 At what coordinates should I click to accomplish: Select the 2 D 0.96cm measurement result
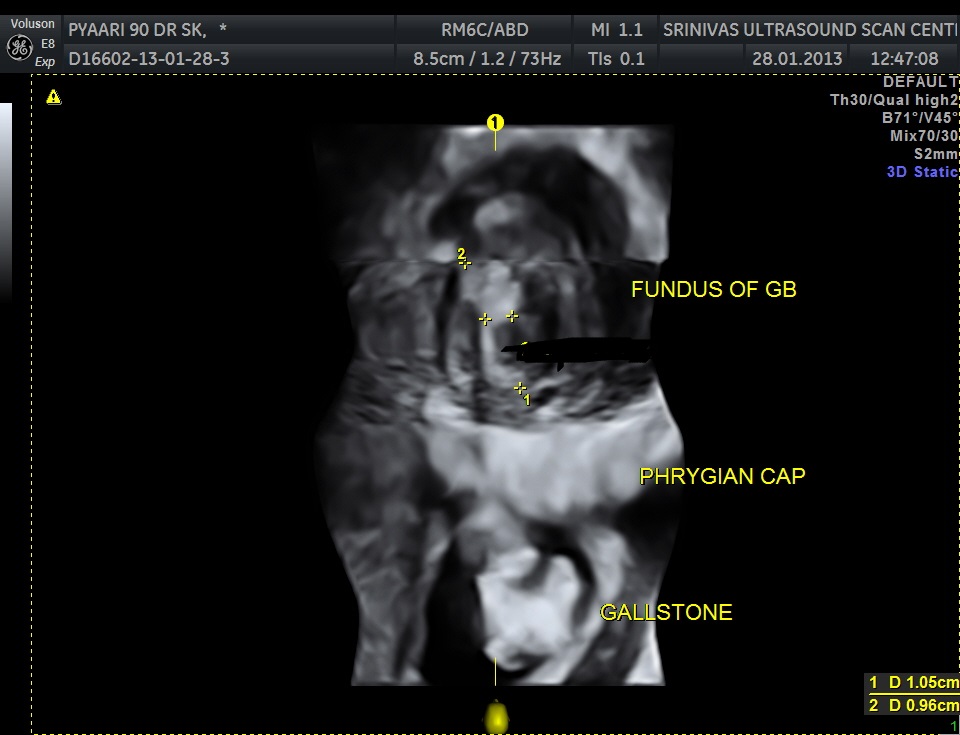coord(913,705)
